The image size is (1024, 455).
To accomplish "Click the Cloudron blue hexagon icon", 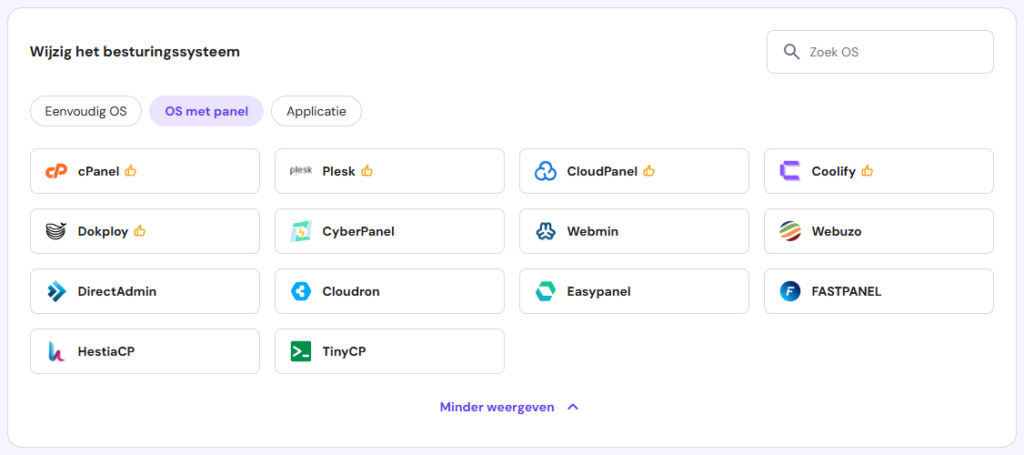I will (301, 291).
